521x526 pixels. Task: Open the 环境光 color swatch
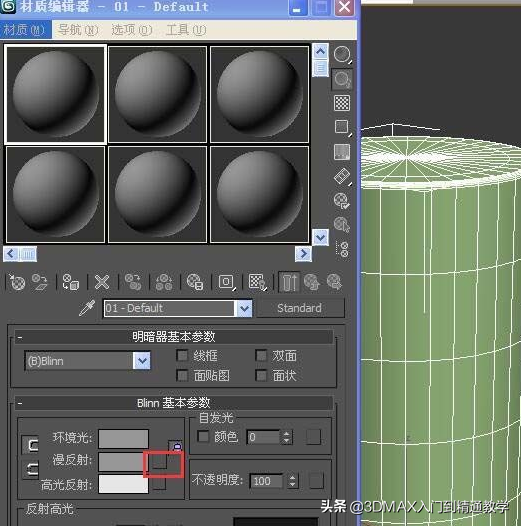pyautogui.click(x=123, y=439)
